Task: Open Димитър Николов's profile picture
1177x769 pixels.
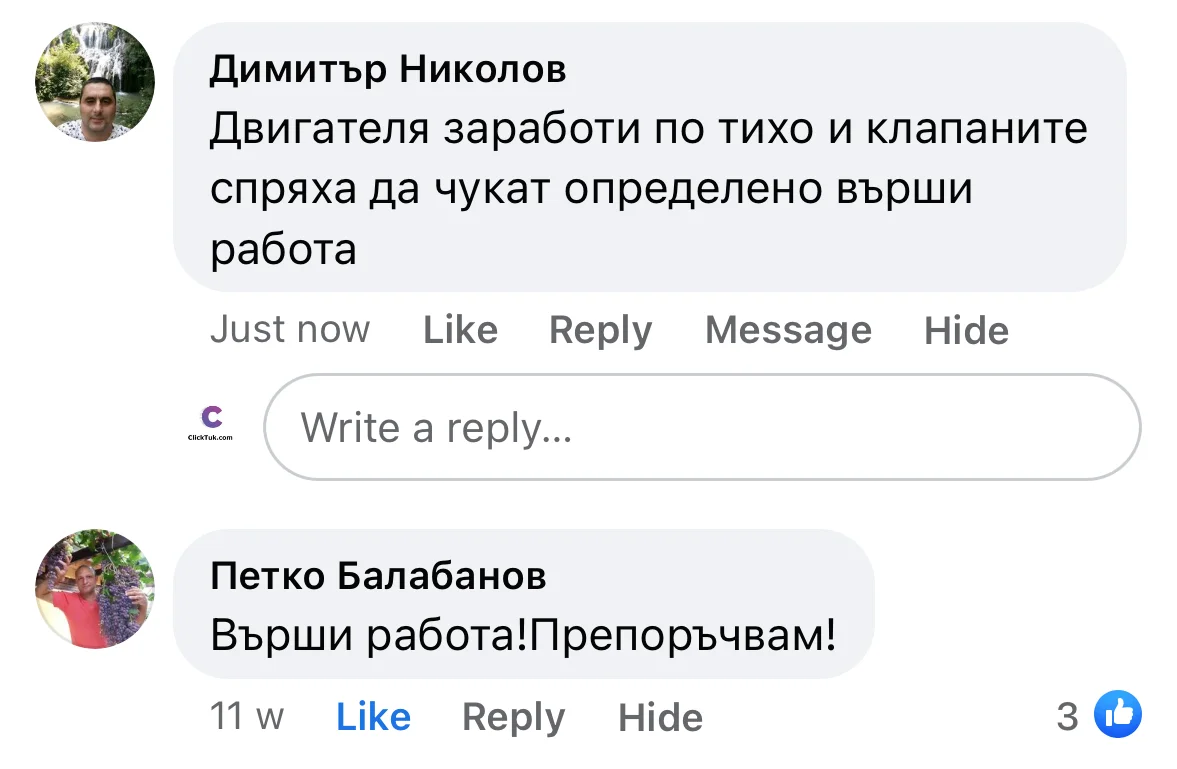Action: 95,82
